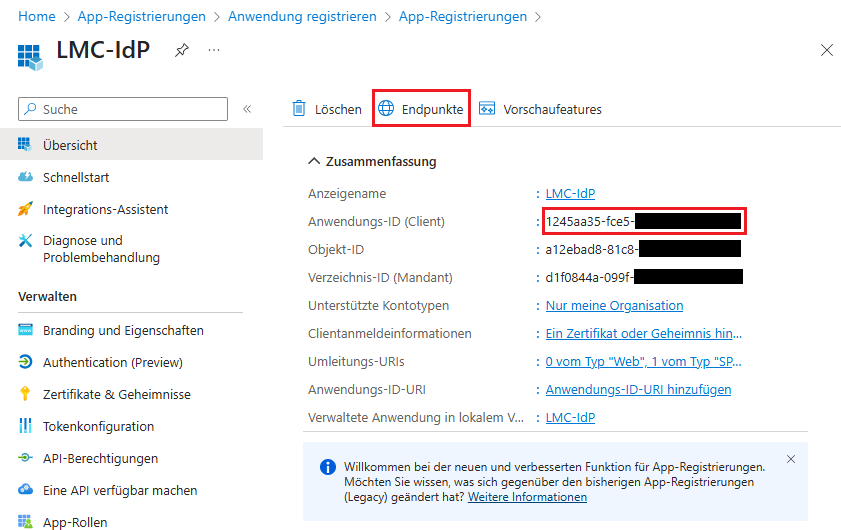The width and height of the screenshot is (841, 530).
Task: Collapse the sidebar with double chevron
Action: click(247, 109)
